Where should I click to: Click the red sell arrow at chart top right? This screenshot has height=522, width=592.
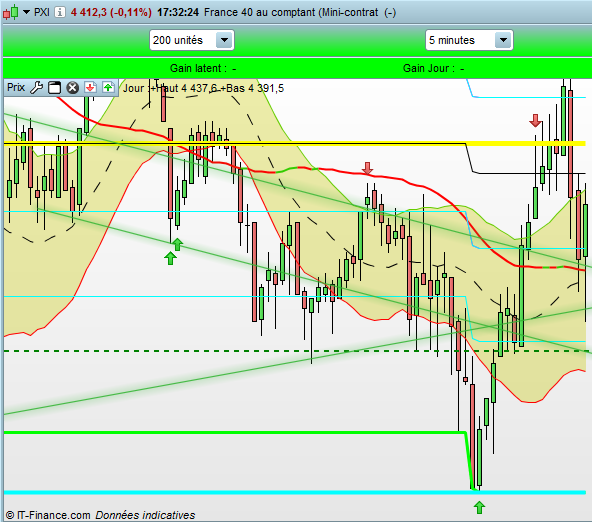tap(535, 120)
